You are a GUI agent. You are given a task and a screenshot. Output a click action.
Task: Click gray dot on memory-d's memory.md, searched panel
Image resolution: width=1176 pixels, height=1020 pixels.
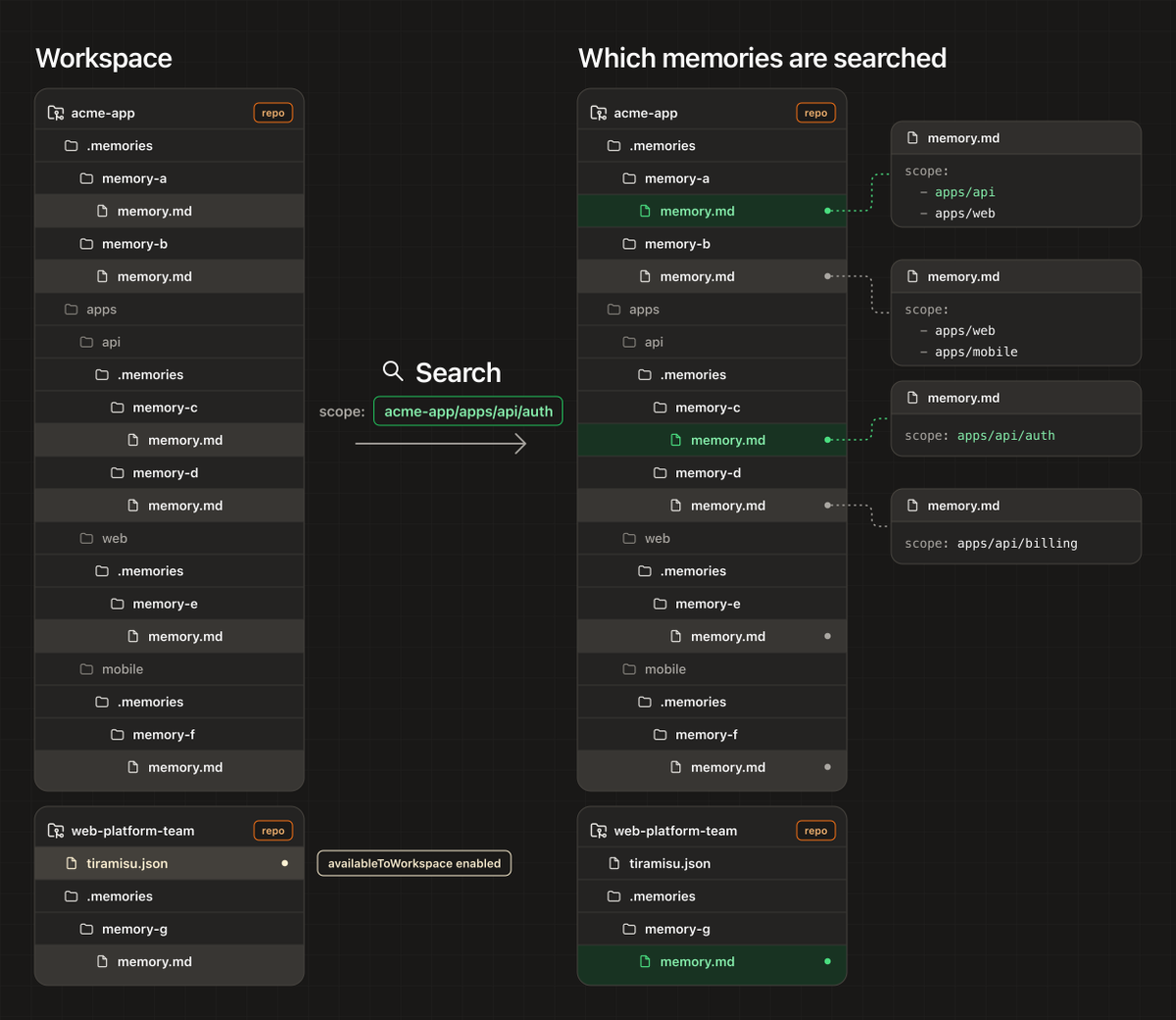click(828, 506)
